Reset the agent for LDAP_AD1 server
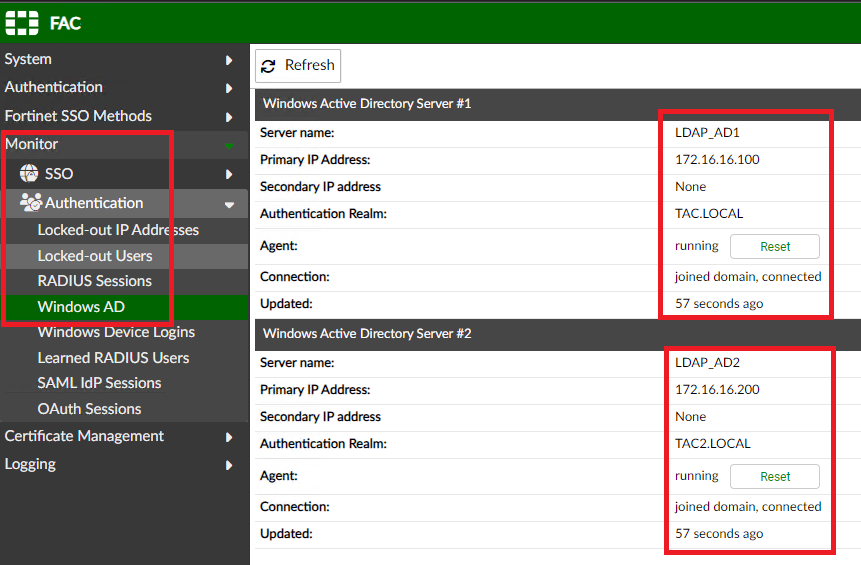This screenshot has width=861, height=565. (775, 247)
